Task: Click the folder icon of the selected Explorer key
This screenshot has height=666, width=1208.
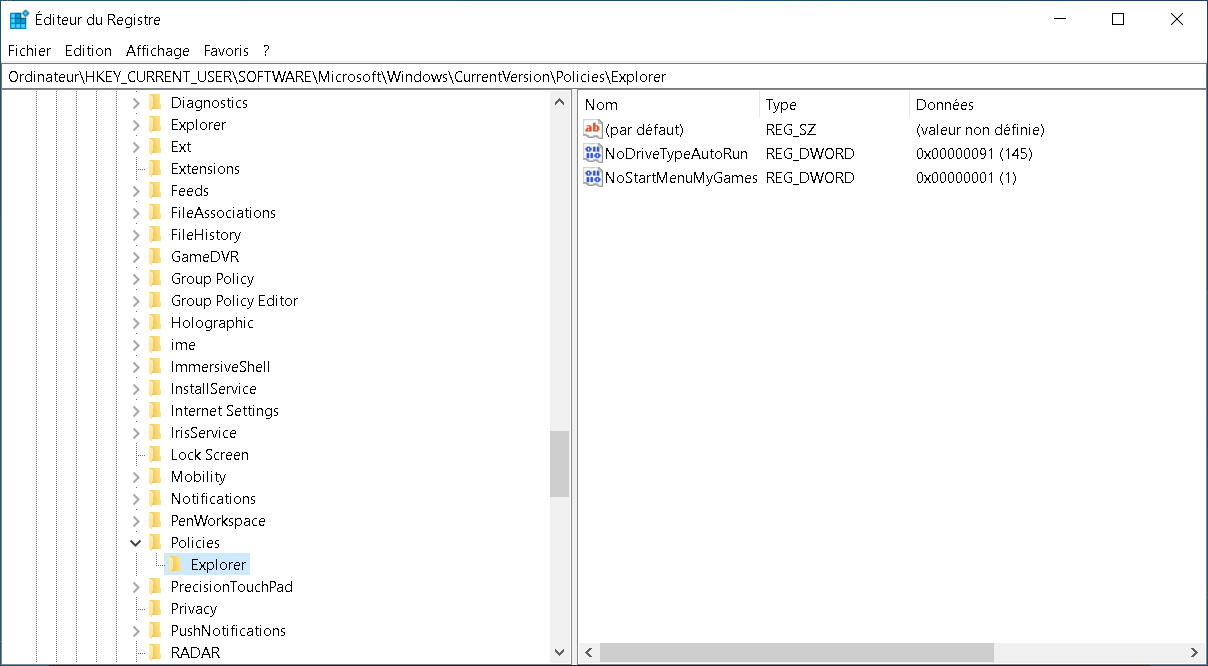Action: tap(175, 565)
